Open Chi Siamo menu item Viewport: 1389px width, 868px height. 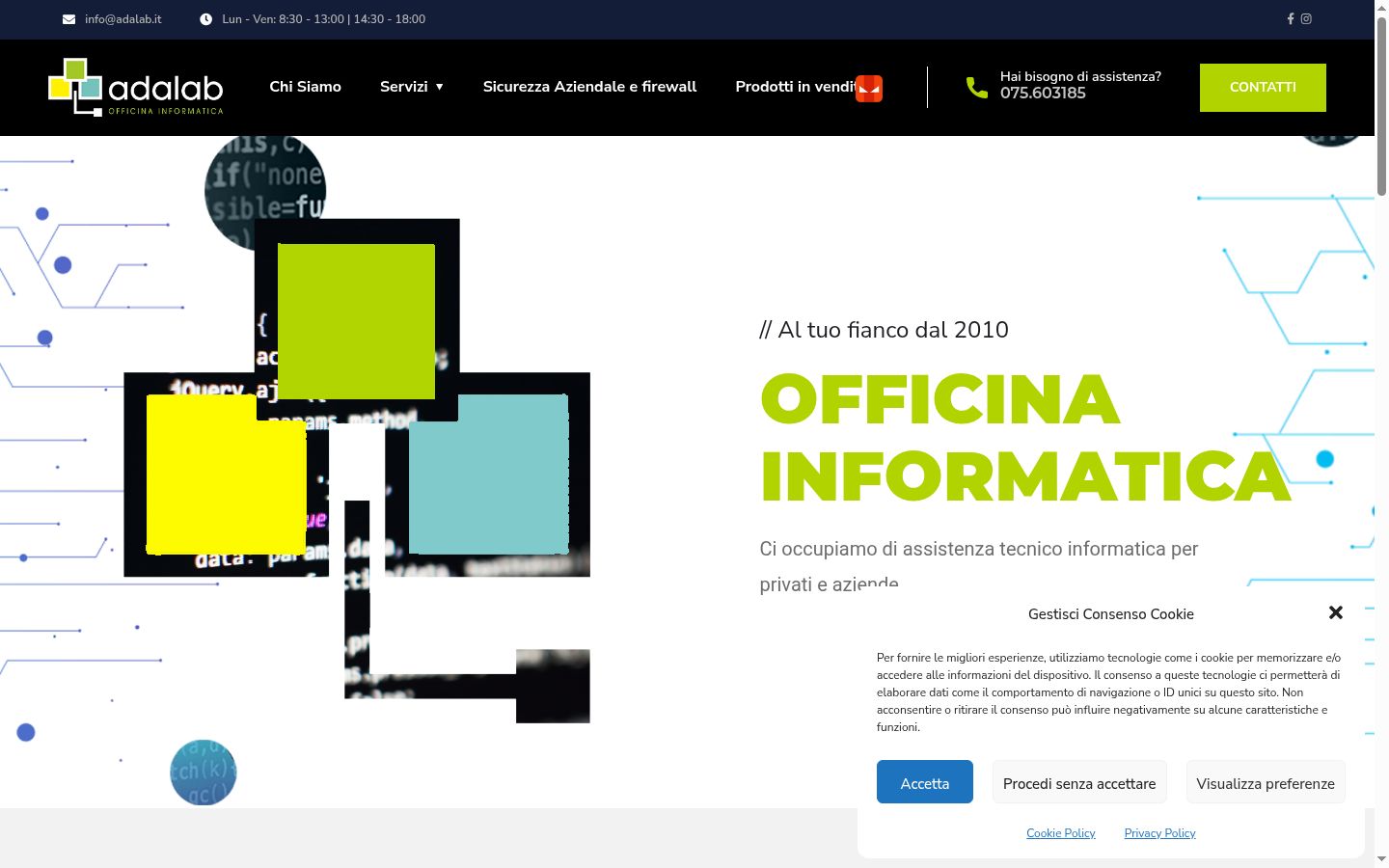coord(305,87)
